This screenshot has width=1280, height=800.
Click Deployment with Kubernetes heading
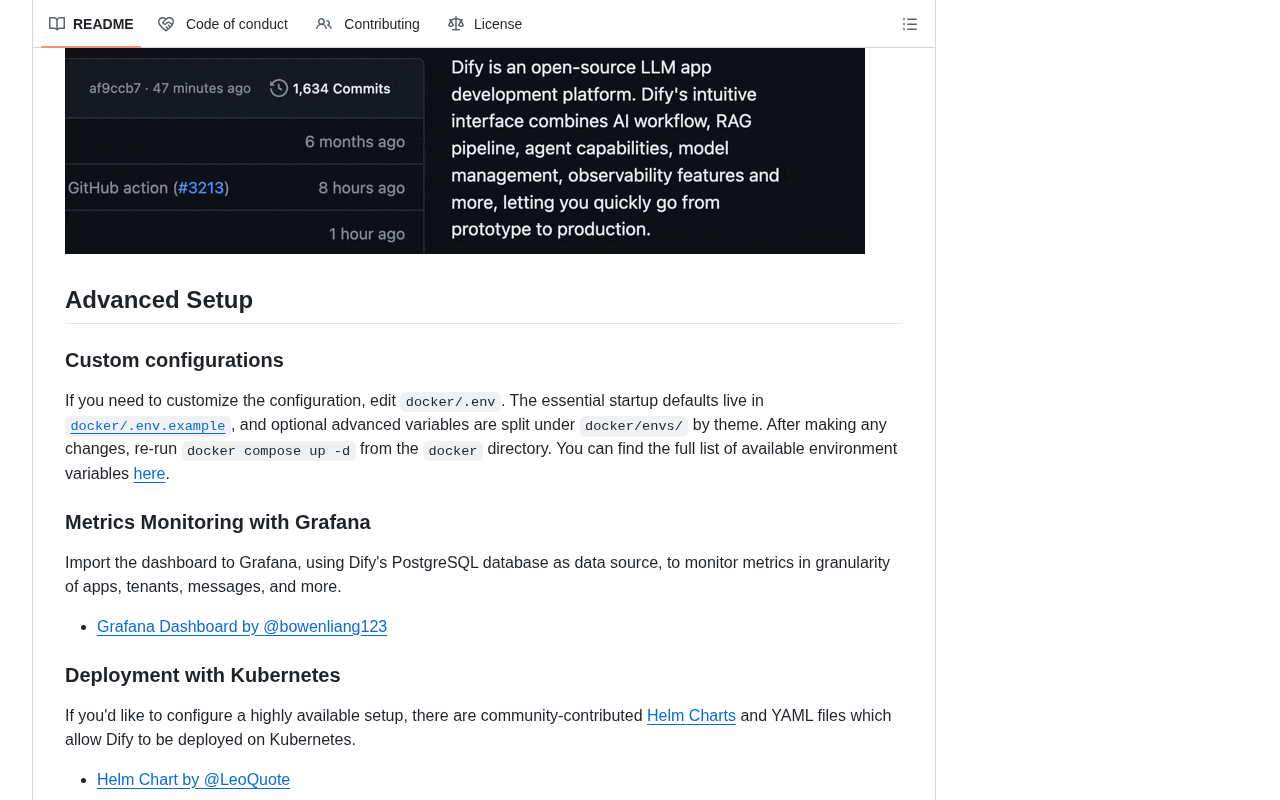[x=203, y=675]
